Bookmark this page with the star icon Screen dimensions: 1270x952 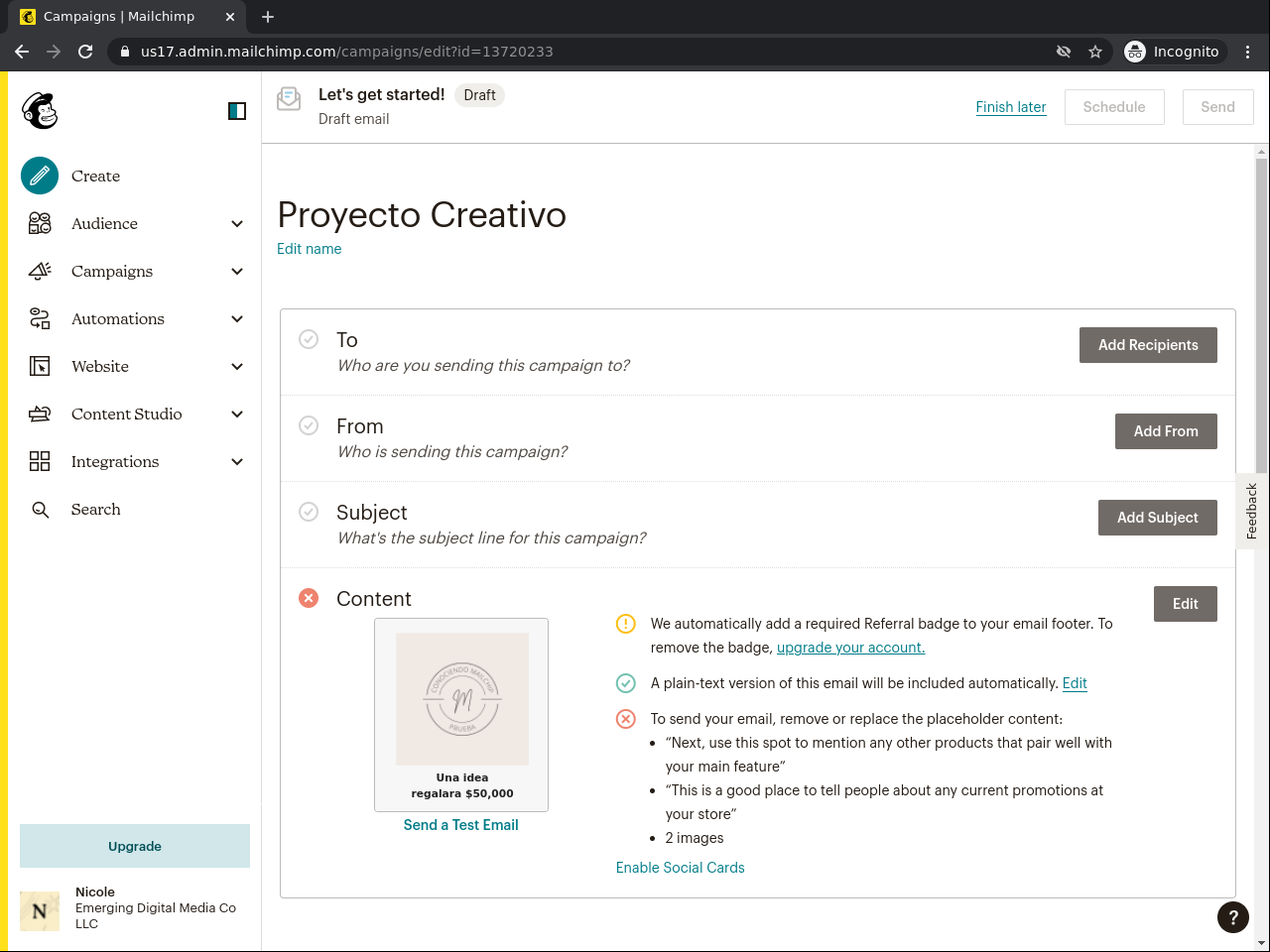click(x=1095, y=52)
